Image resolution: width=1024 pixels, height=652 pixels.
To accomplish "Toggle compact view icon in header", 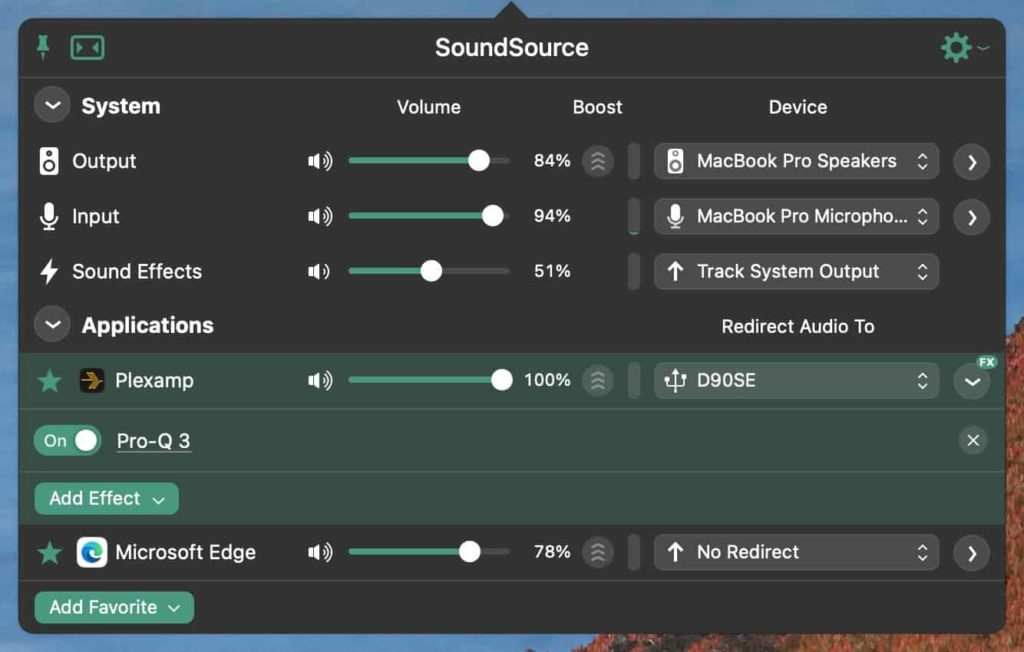I will click(x=88, y=48).
